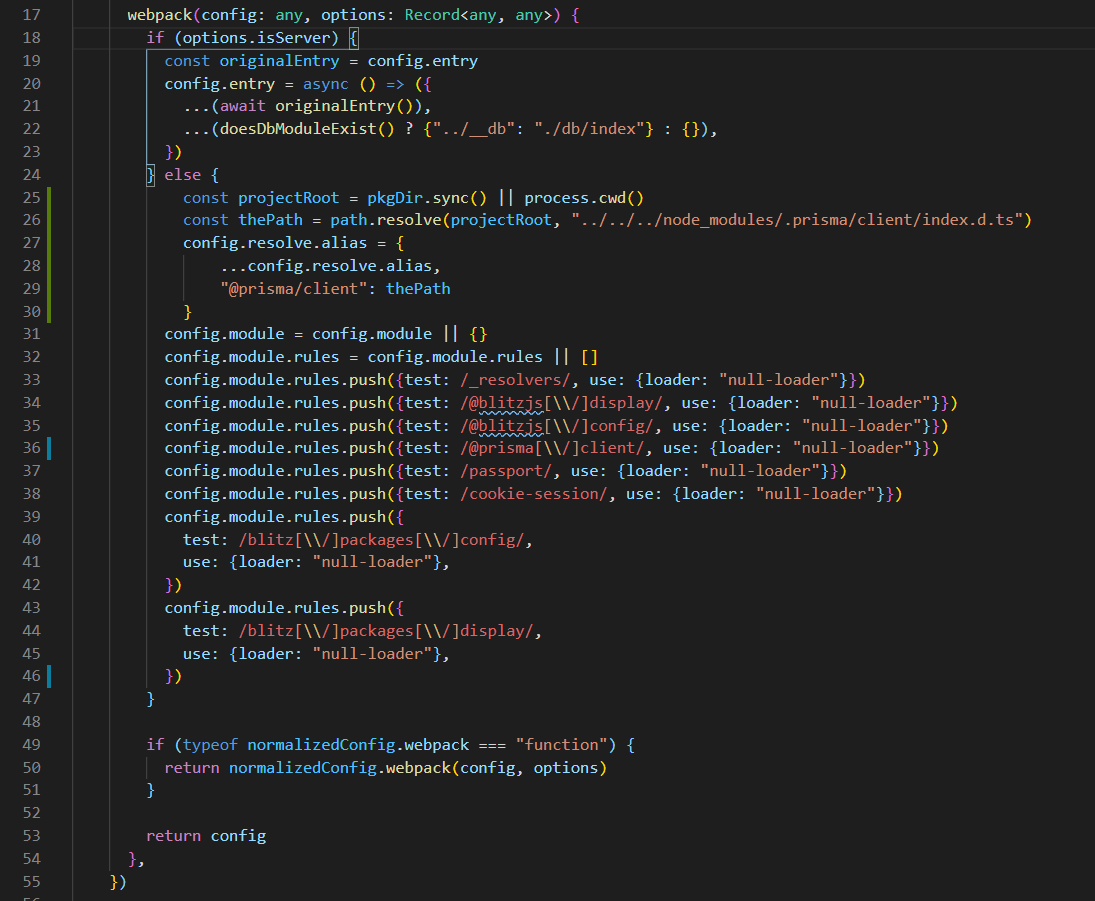Click options.isServer inside the if condition
This screenshot has width=1095, height=901.
pyautogui.click(x=257, y=36)
